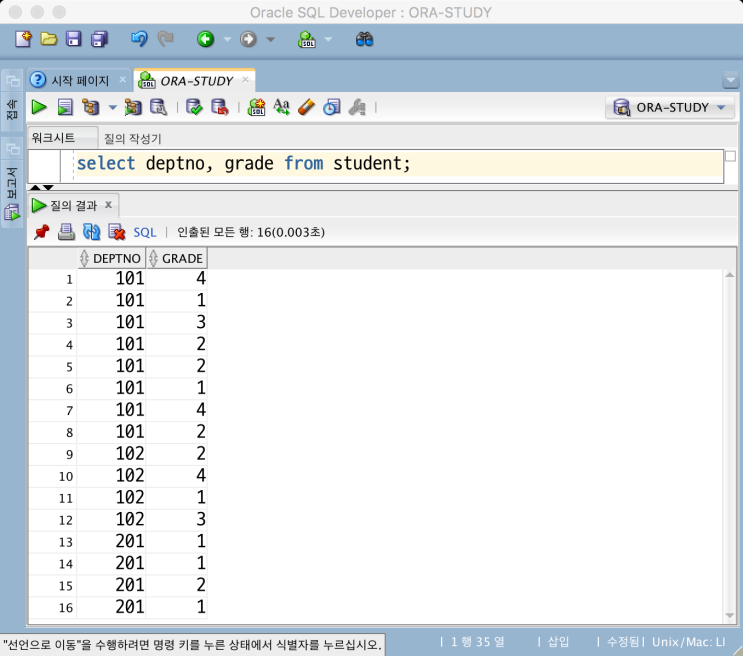Redo the last undone edit
Viewport: 743px width, 656px height.
(165, 39)
